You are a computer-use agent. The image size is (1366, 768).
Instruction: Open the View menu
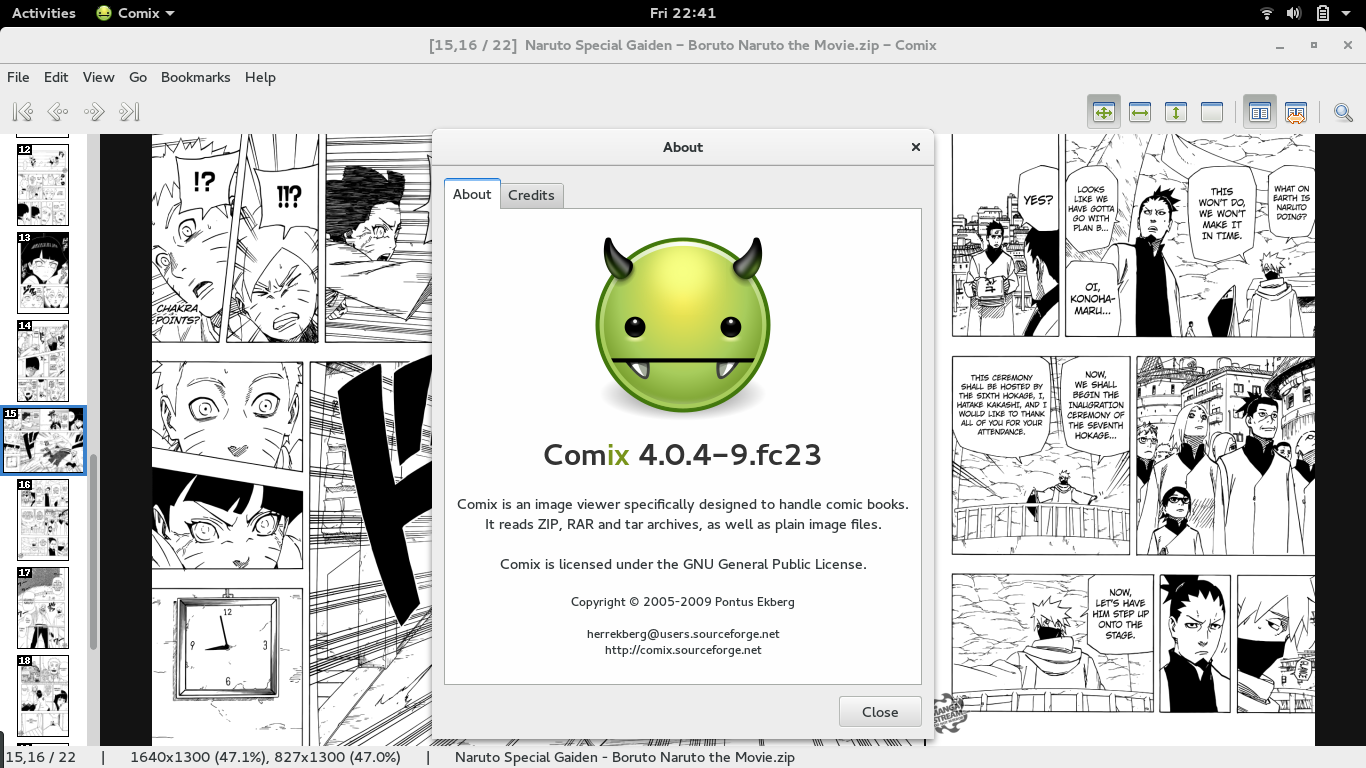click(x=98, y=77)
